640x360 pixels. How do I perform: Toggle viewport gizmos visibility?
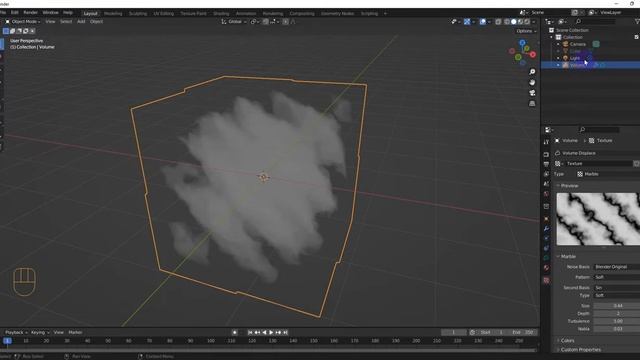pos(467,22)
